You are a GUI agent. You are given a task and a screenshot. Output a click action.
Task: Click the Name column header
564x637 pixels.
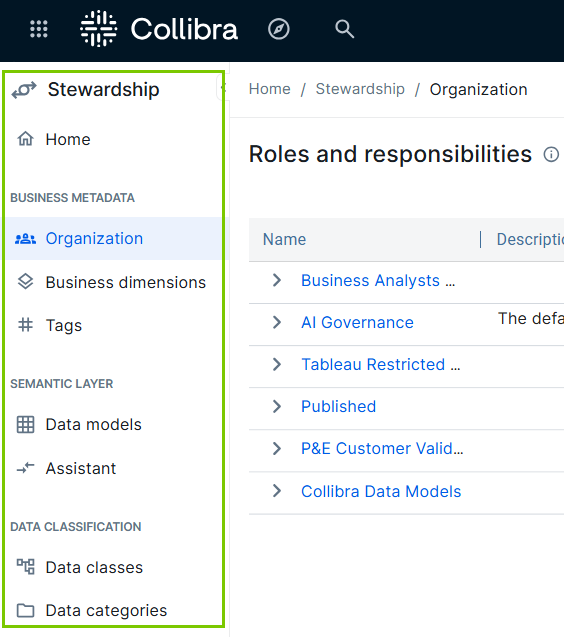(284, 239)
